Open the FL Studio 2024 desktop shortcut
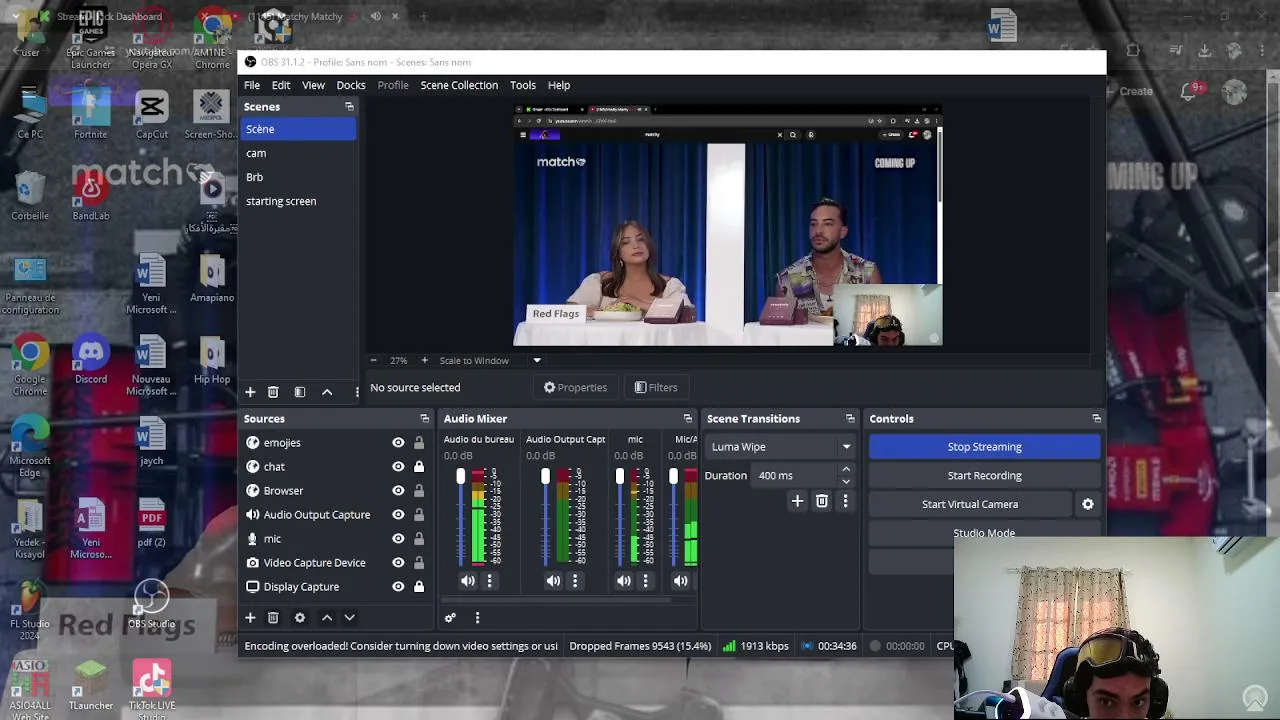The width and height of the screenshot is (1280, 720). [x=30, y=610]
